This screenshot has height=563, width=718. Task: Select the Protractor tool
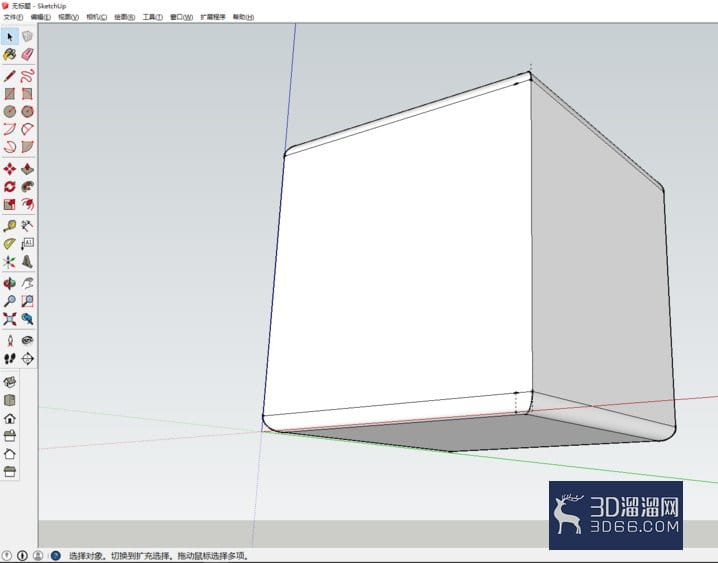(x=10, y=244)
